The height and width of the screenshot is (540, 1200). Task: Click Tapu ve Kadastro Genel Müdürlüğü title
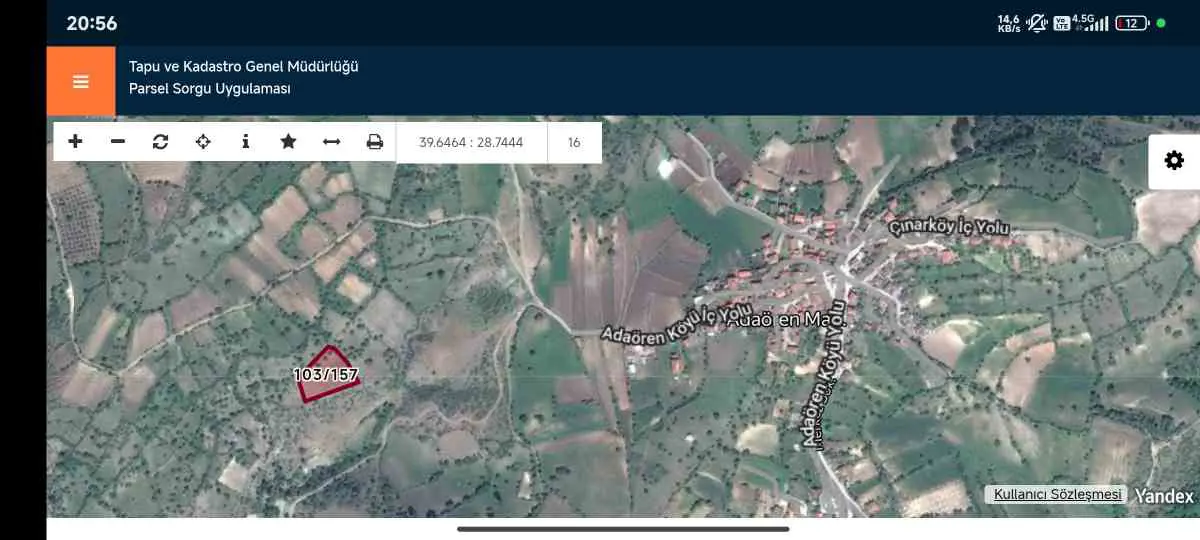click(x=243, y=66)
